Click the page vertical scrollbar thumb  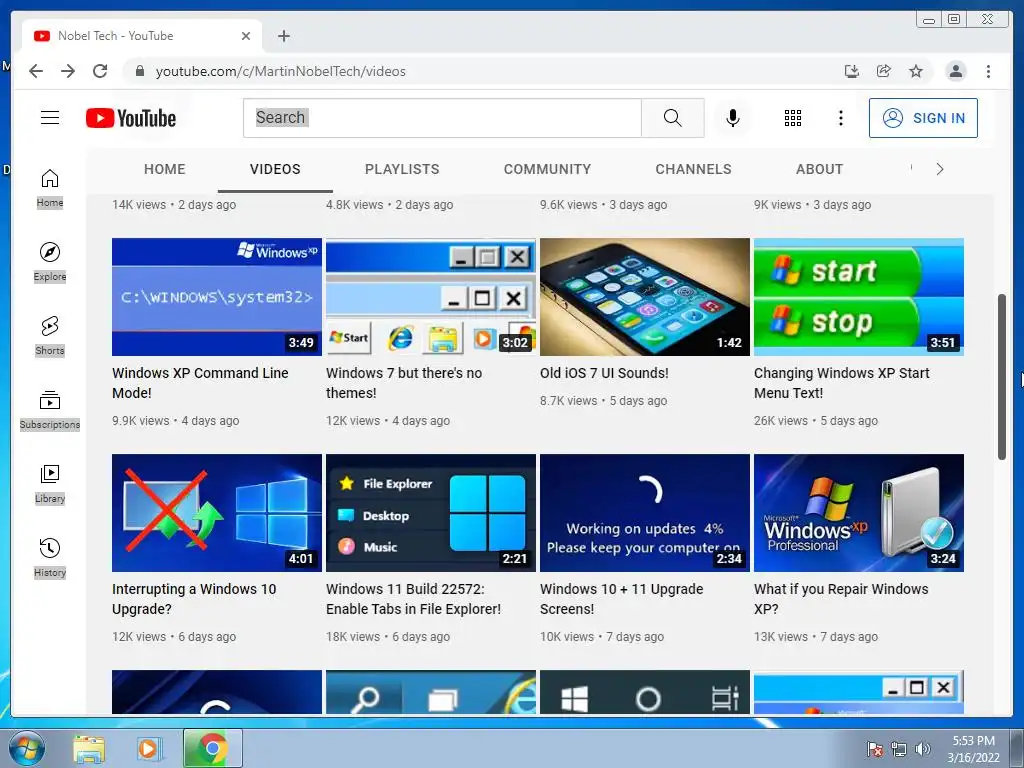point(1002,377)
